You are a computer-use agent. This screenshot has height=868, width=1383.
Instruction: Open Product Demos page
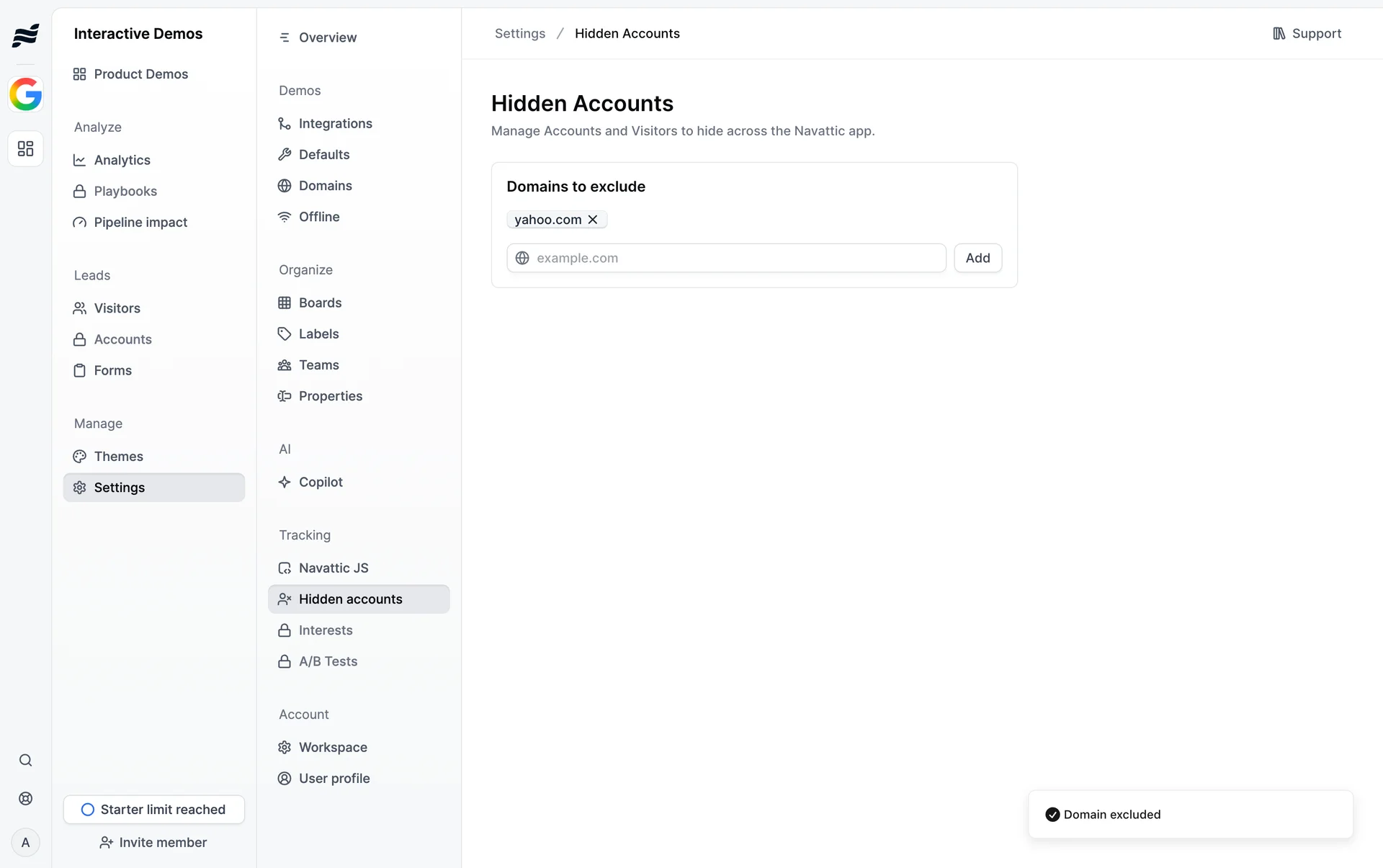point(140,74)
